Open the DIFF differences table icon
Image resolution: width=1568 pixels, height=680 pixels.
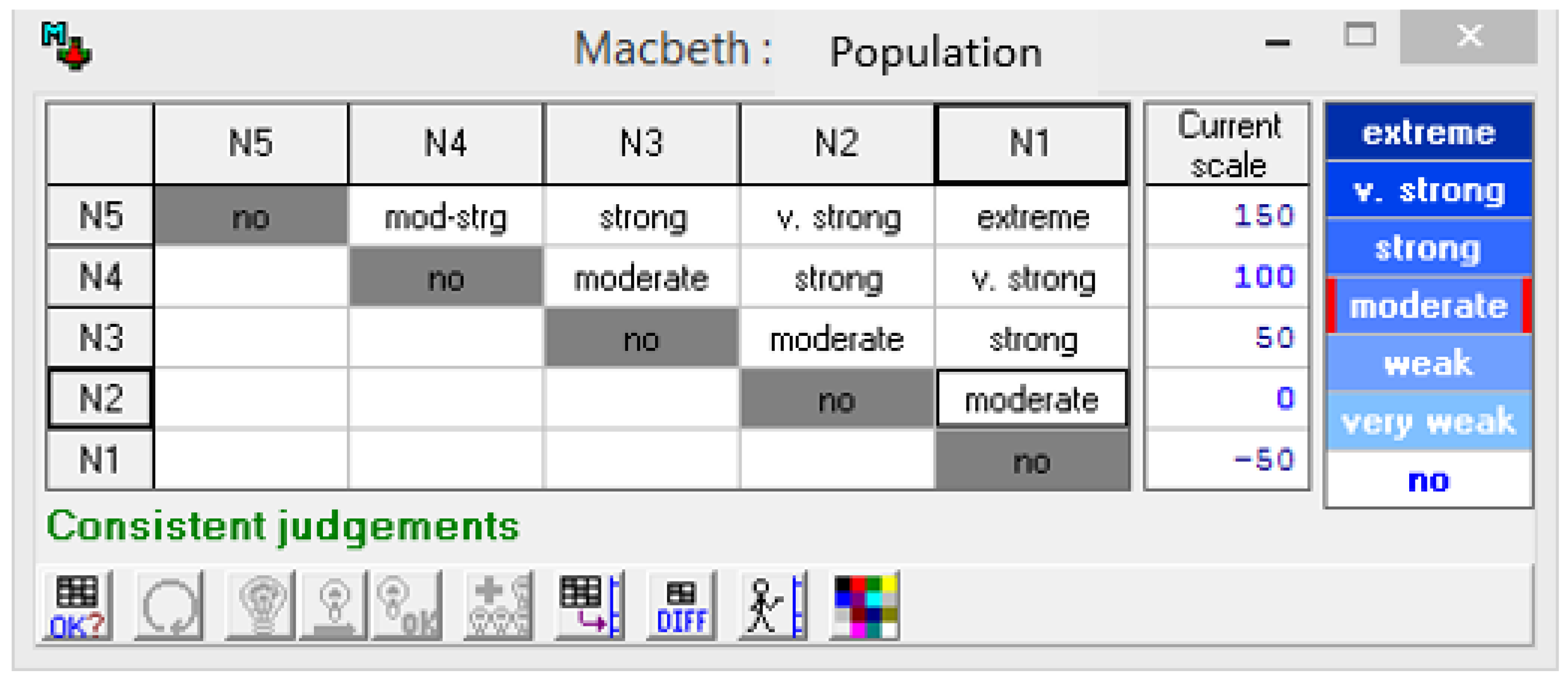point(681,607)
